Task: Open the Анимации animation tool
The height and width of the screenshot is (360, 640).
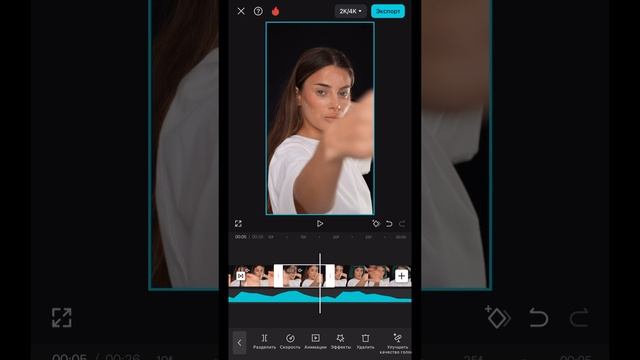Action: (316, 341)
